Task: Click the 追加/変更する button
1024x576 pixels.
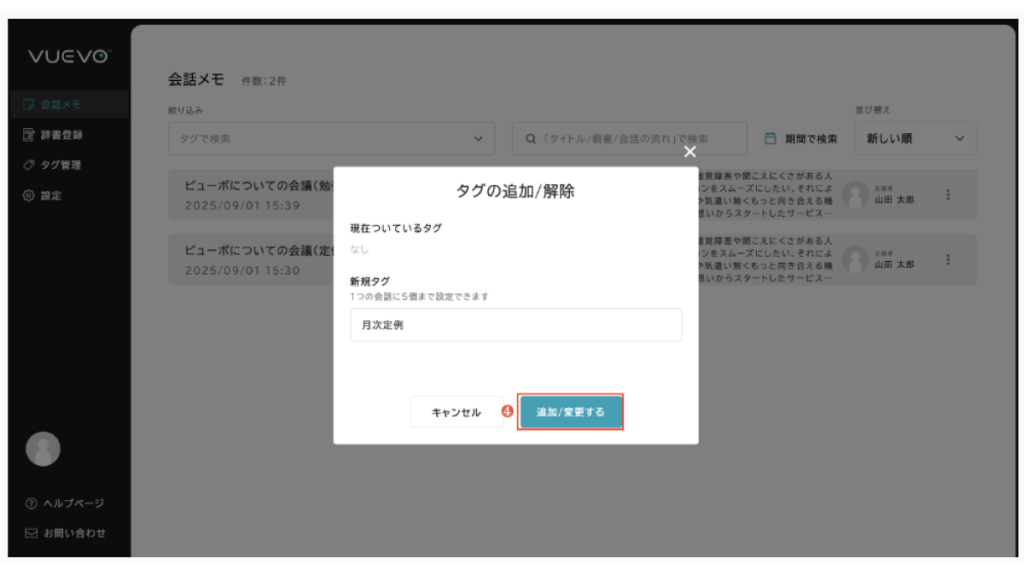Action: pyautogui.click(x=570, y=412)
